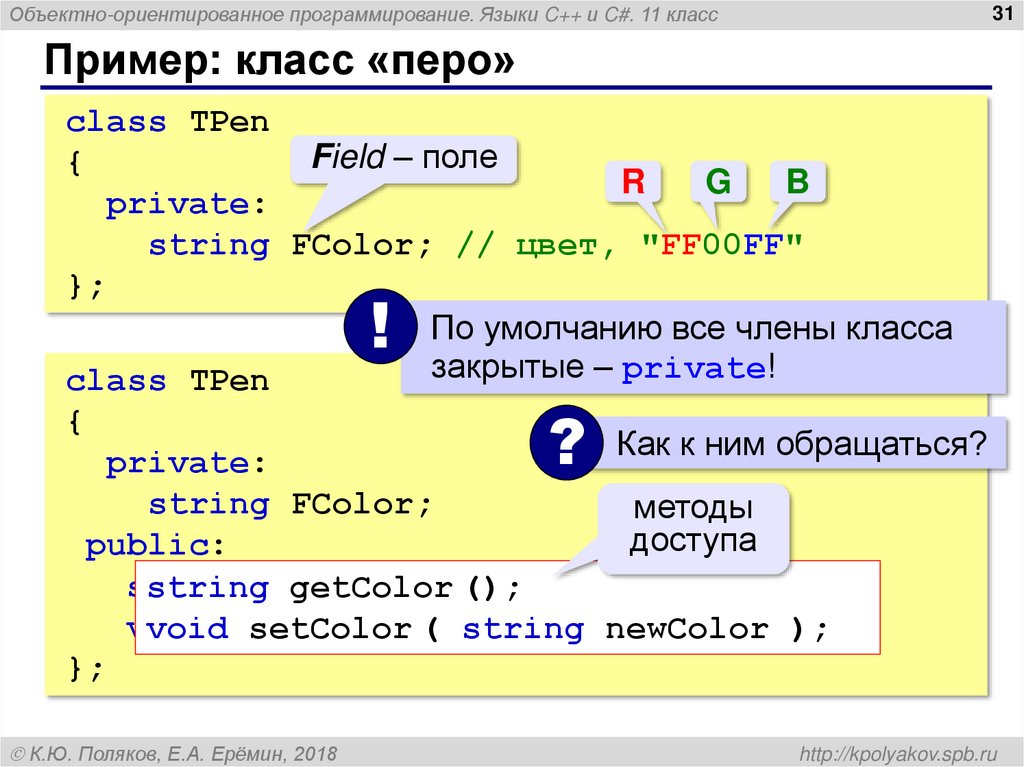Screen dimensions: 1024x767
Task: Click the slide title «Пример: класс «перо»»
Action: tap(280, 61)
